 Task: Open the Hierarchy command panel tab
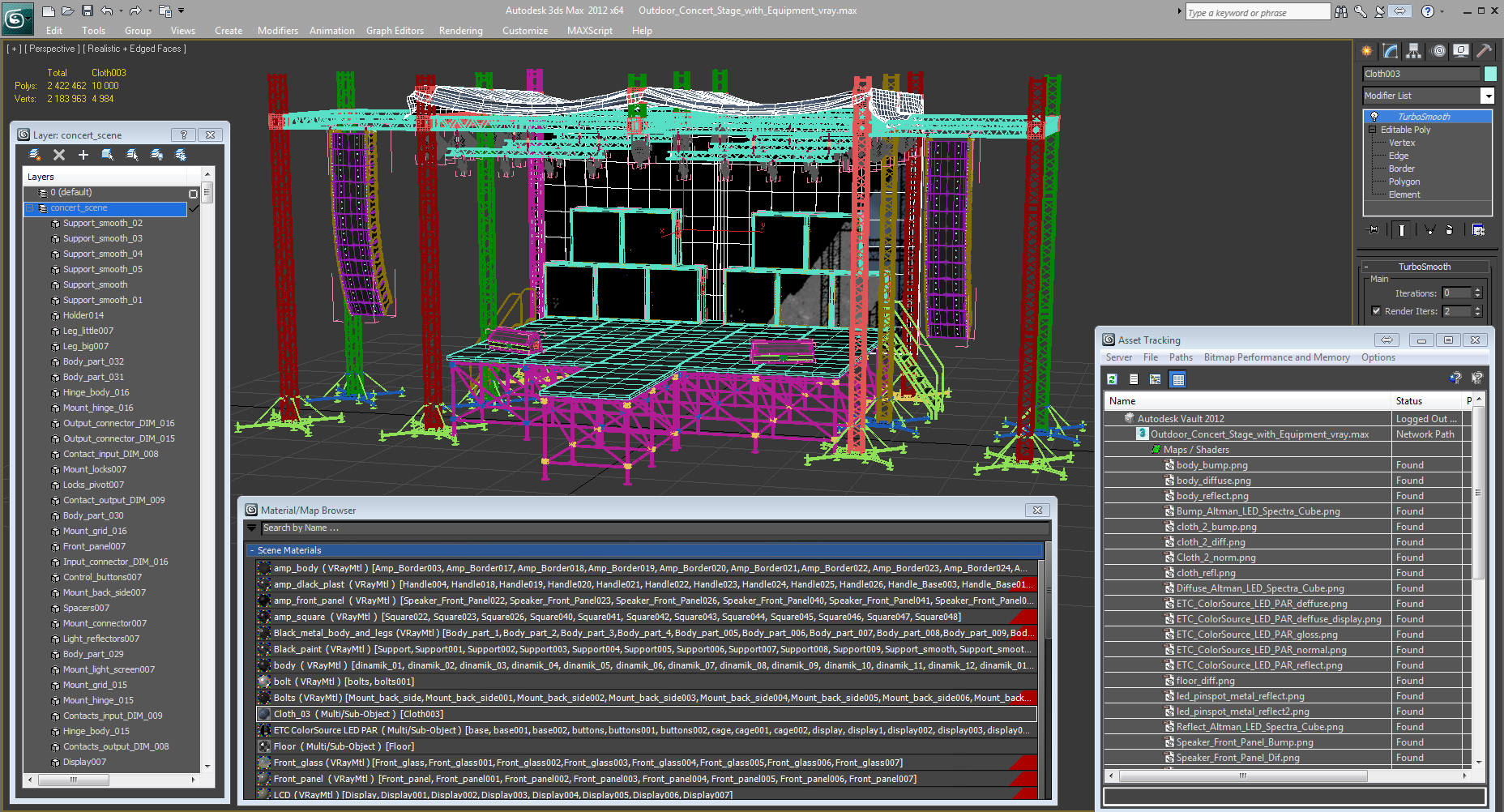tap(1414, 51)
